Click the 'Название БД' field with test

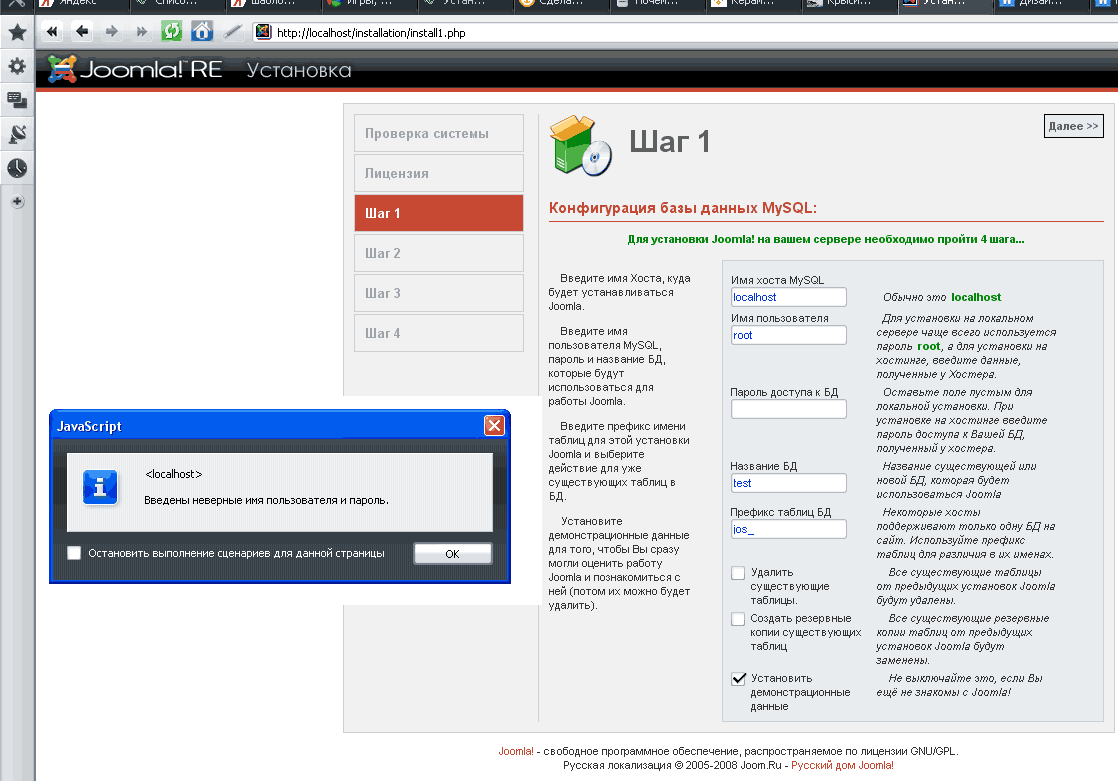[789, 483]
